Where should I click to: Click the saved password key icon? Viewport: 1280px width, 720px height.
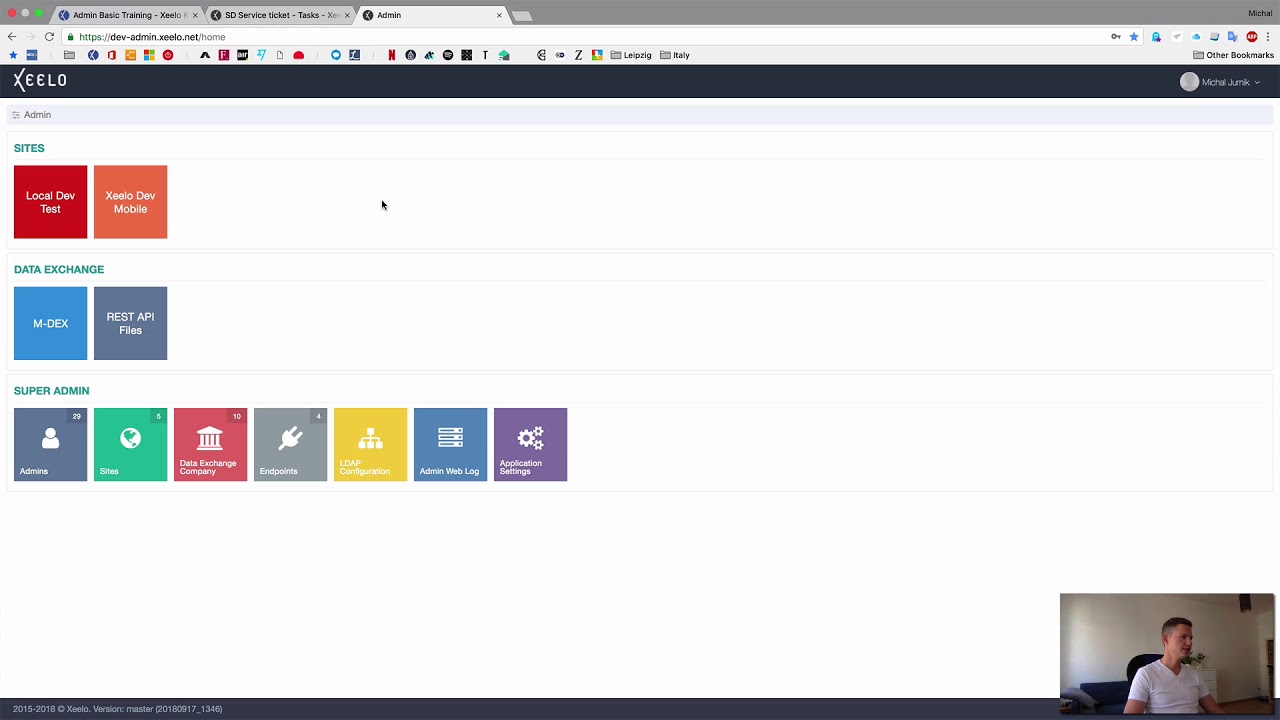tap(1116, 37)
